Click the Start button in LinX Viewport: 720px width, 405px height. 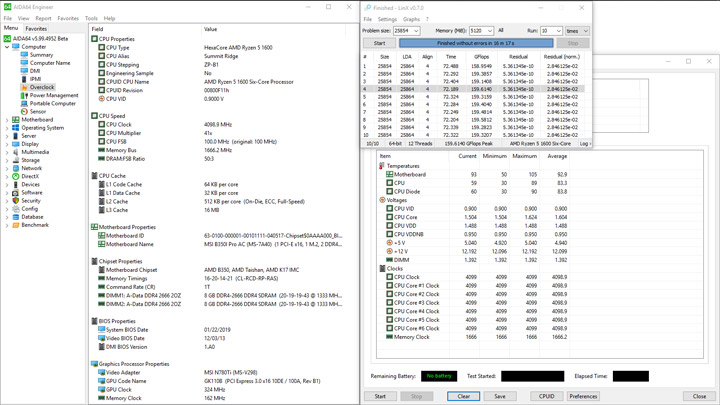[379, 43]
